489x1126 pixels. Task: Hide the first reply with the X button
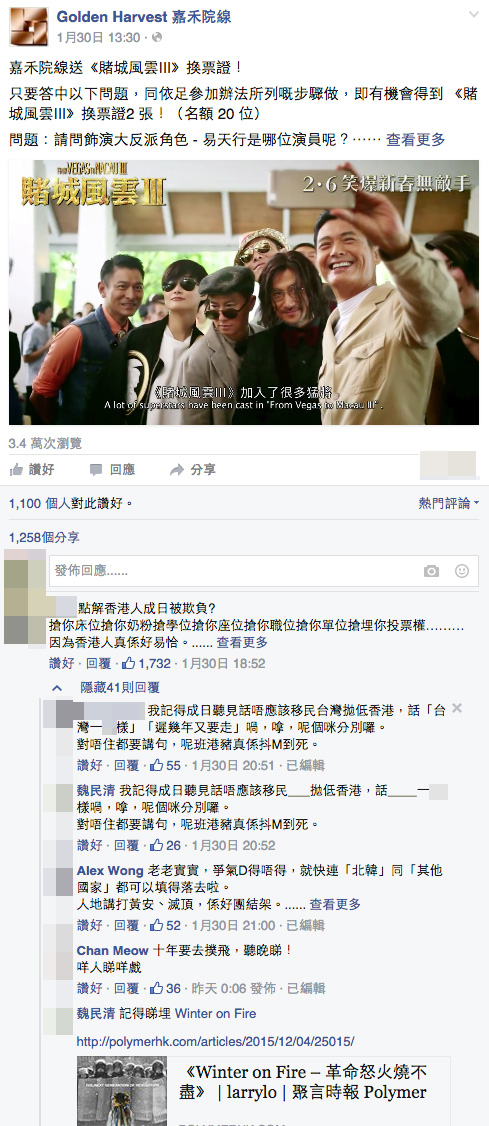click(457, 709)
